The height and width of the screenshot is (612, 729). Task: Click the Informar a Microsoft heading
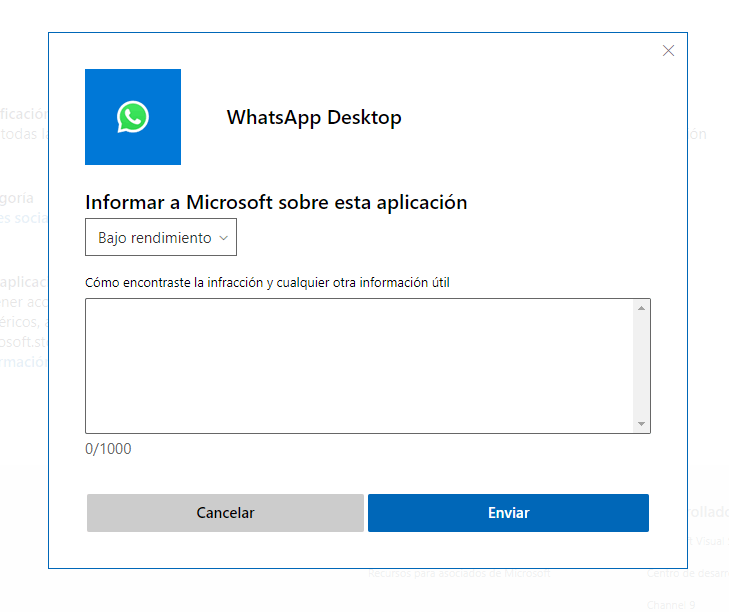coord(276,203)
